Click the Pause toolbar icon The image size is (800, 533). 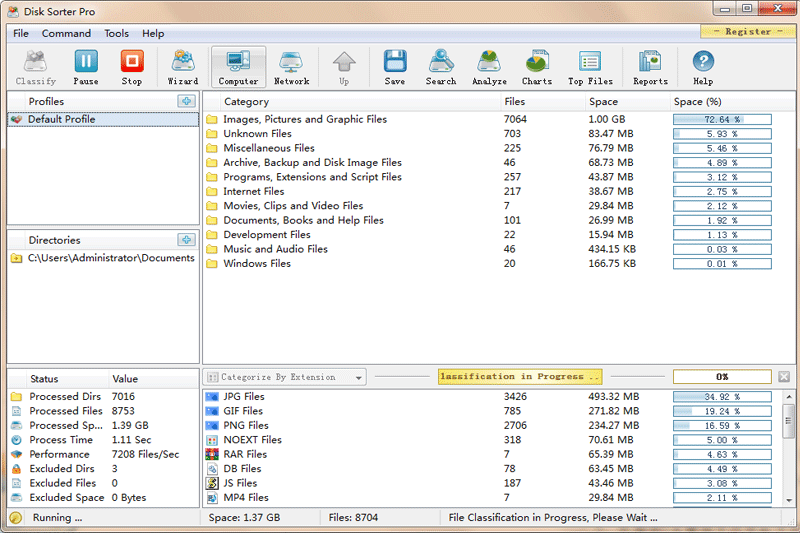(x=86, y=67)
